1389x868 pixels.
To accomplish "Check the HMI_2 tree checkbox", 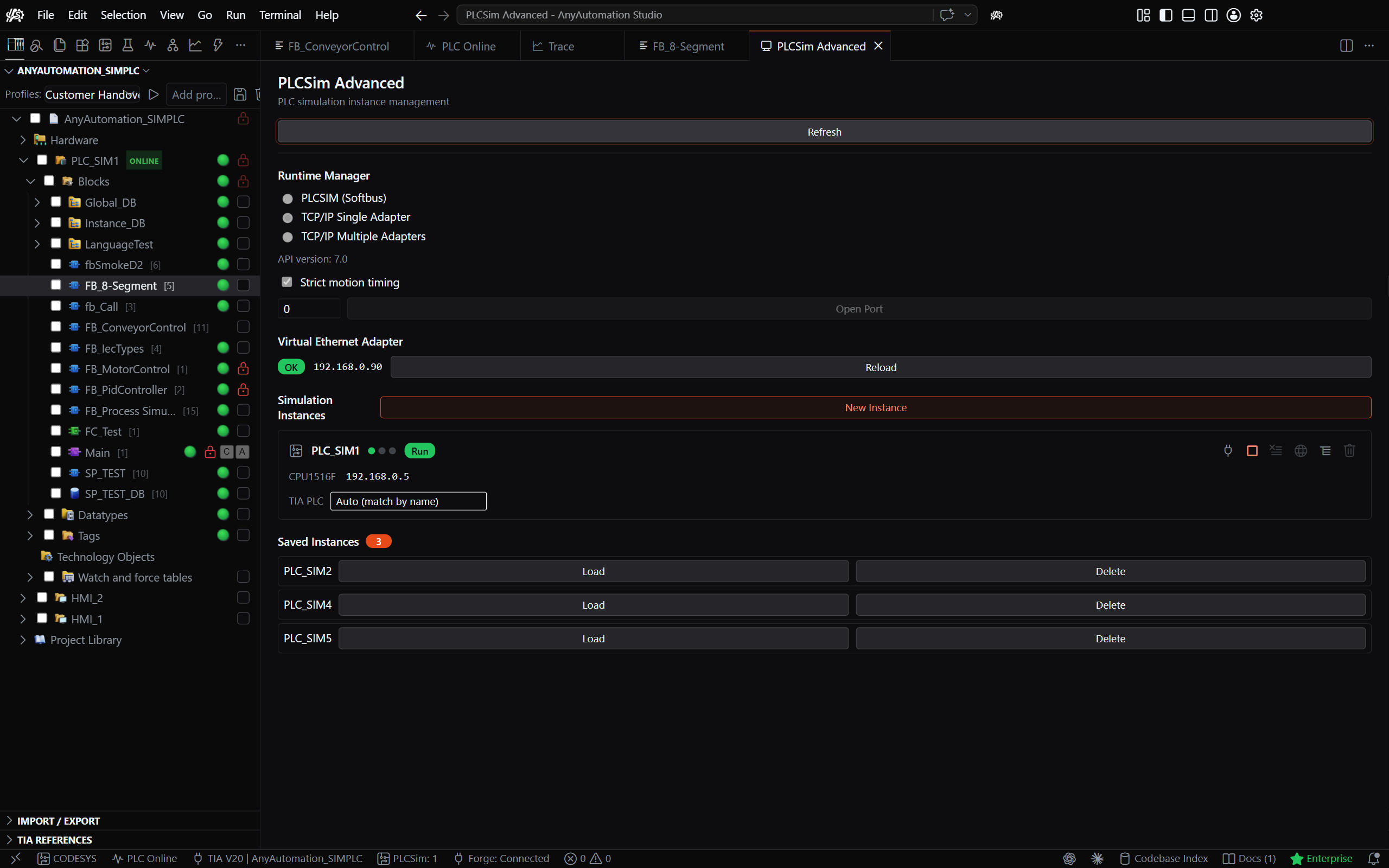I will tap(42, 598).
